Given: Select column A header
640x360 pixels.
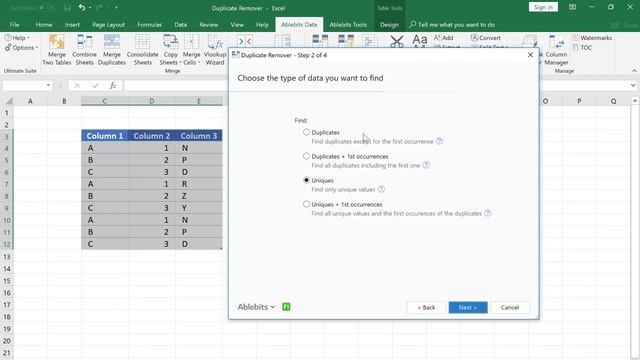Looking at the screenshot, I should (x=30, y=101).
